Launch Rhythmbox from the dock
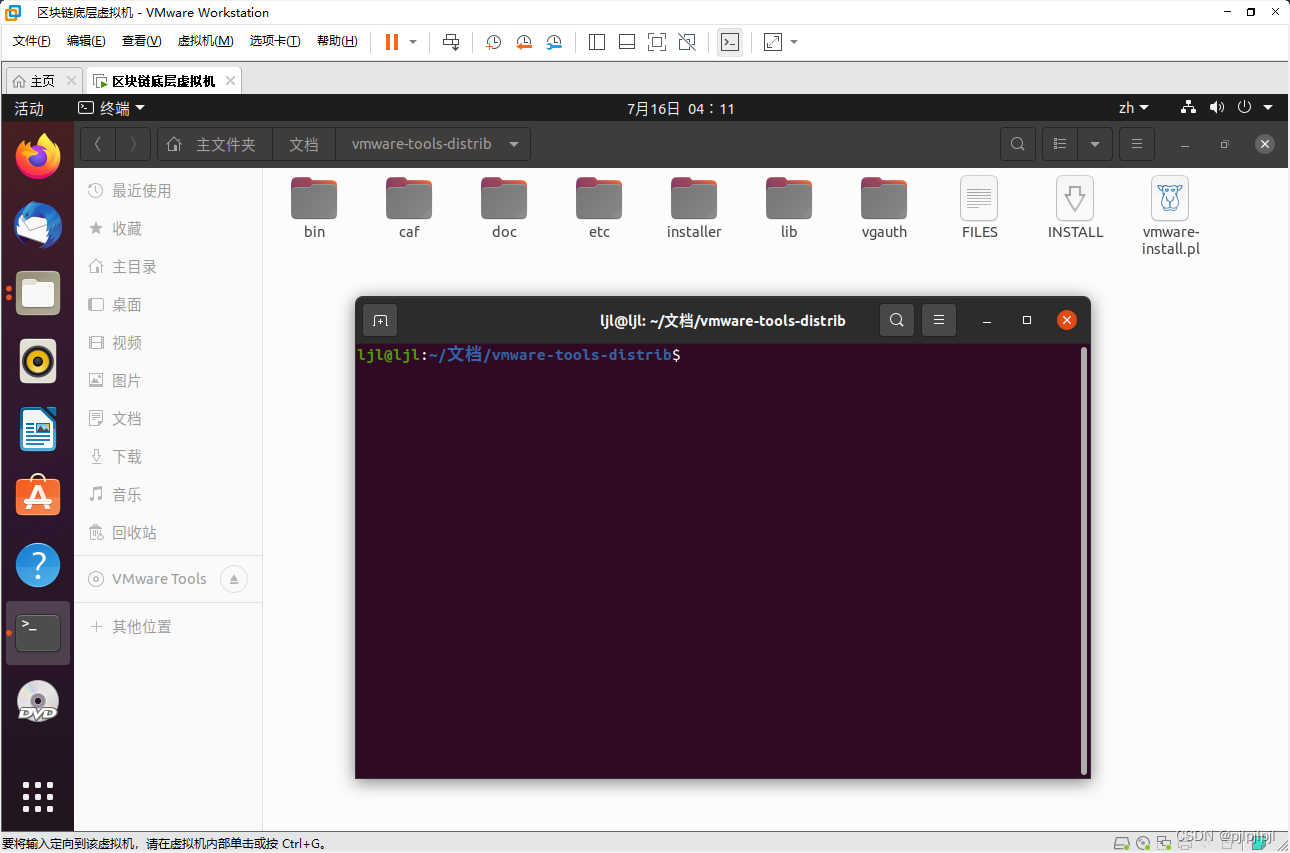This screenshot has width=1290, height=853. [x=38, y=361]
